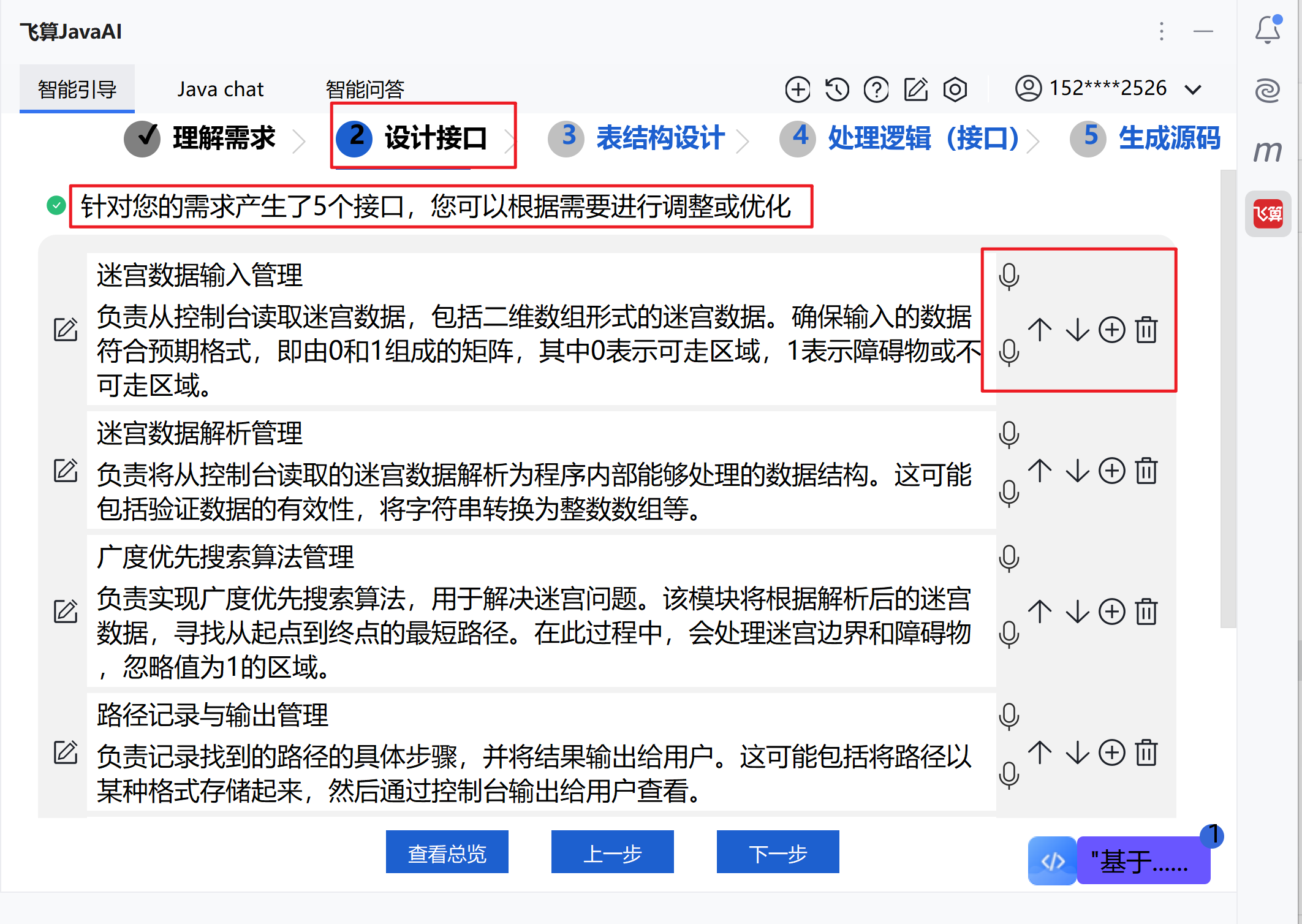
Task: Open the history clock icon
Action: [836, 89]
